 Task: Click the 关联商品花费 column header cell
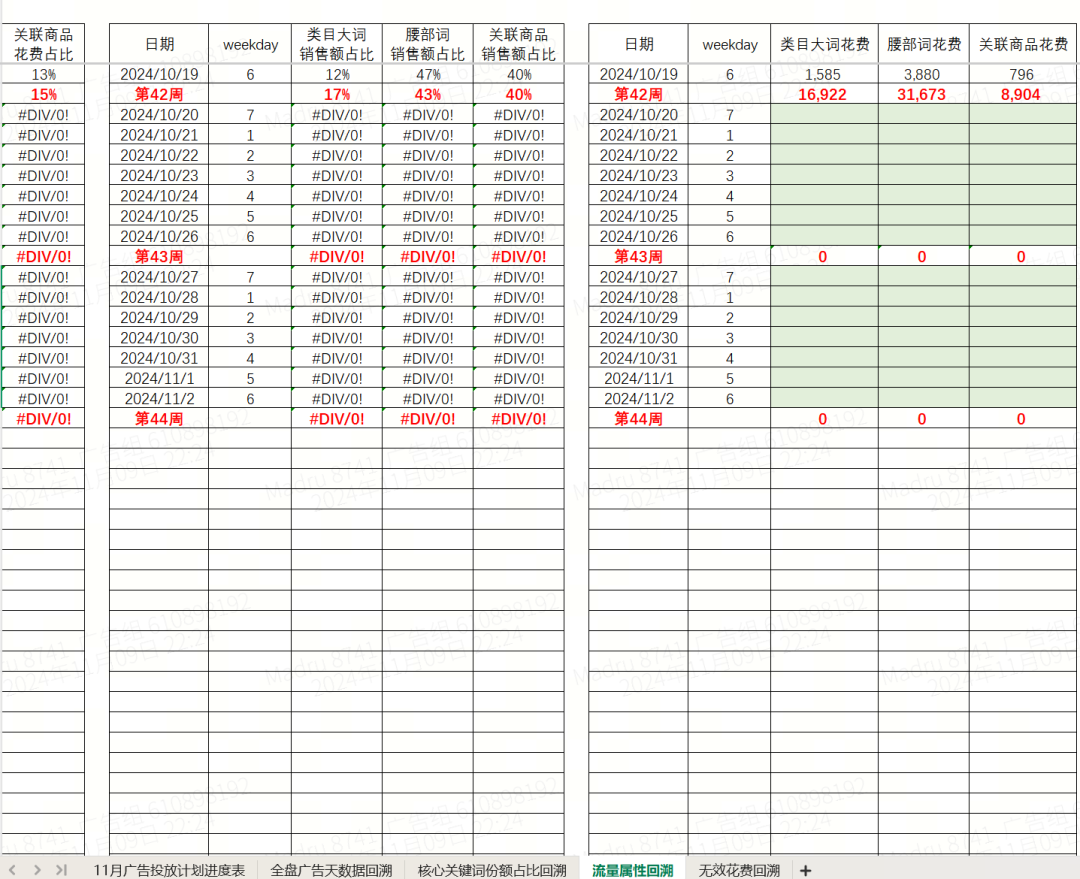coord(1022,44)
